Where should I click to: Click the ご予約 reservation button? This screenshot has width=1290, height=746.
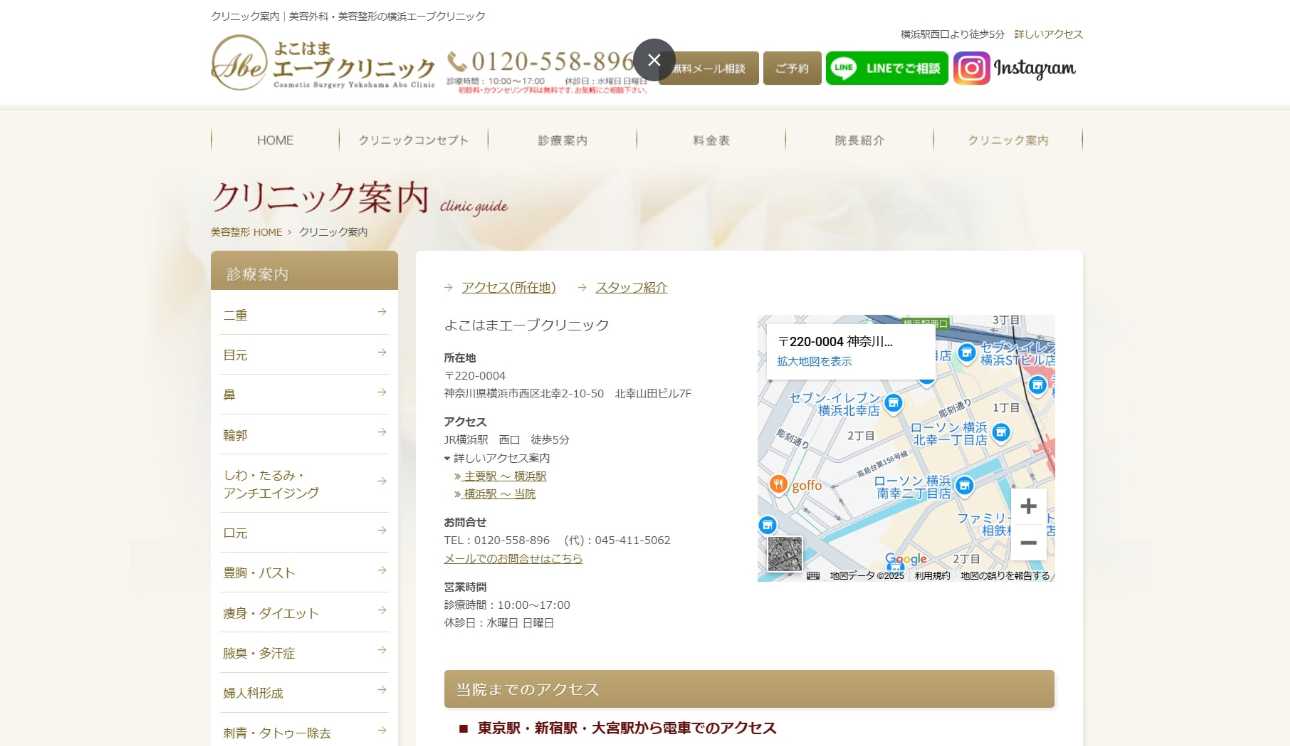pos(792,68)
